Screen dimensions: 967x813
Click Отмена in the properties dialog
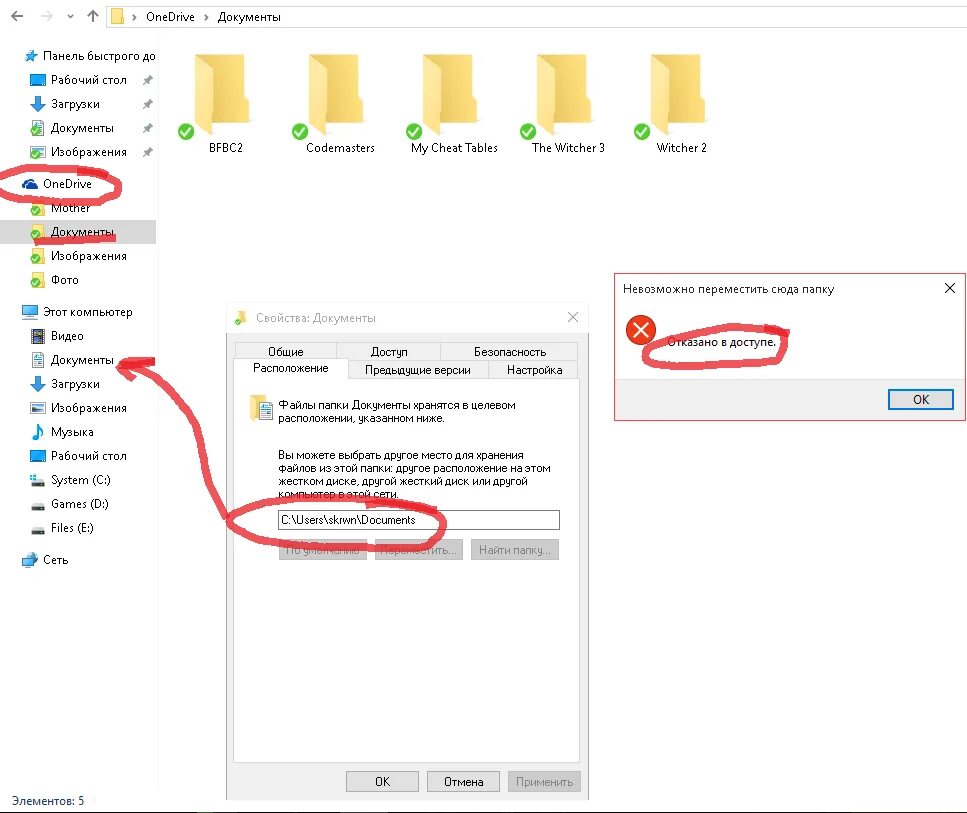coord(463,782)
